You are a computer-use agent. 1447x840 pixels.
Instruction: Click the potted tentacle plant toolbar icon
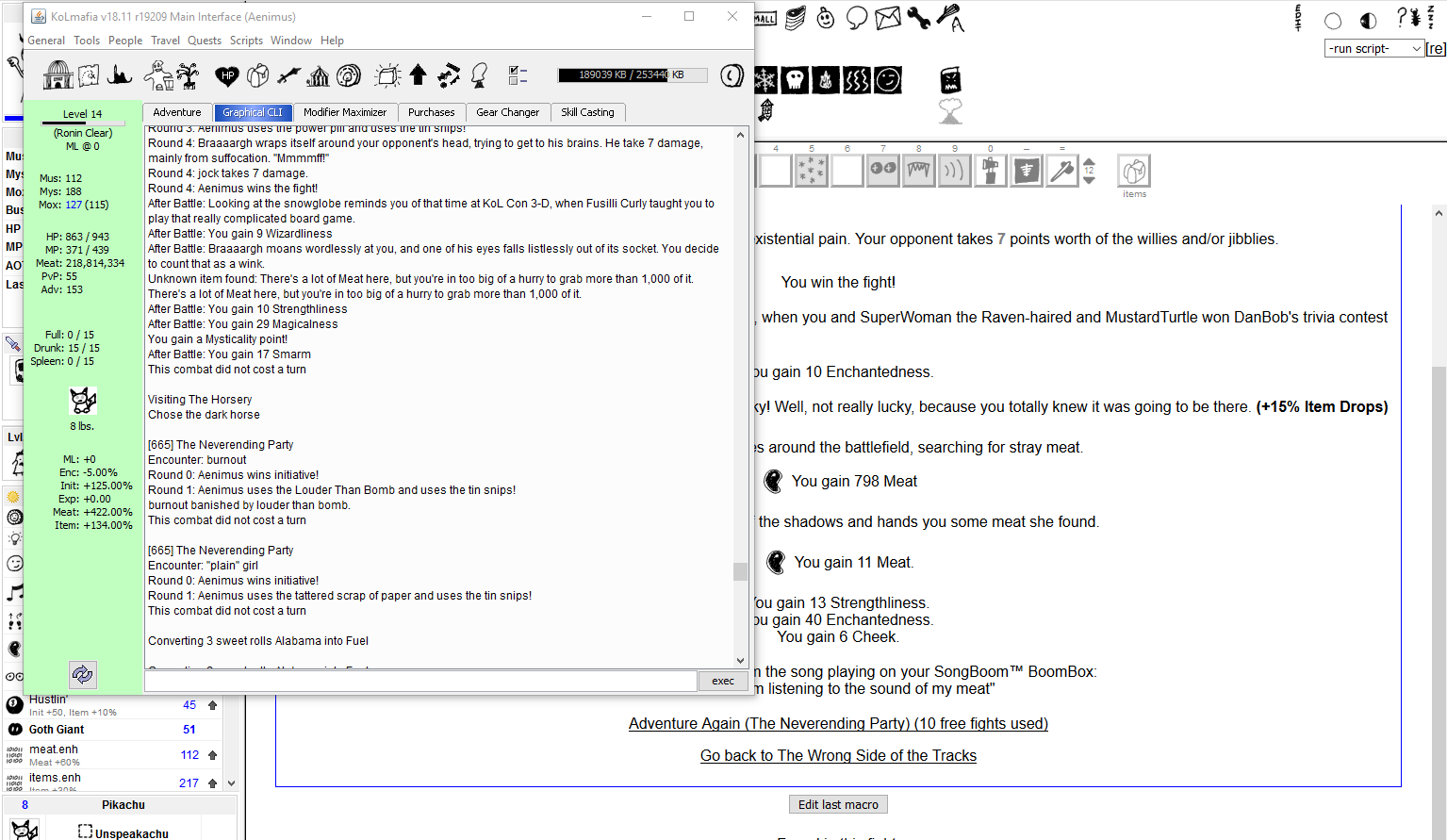pyautogui.click(x=188, y=75)
